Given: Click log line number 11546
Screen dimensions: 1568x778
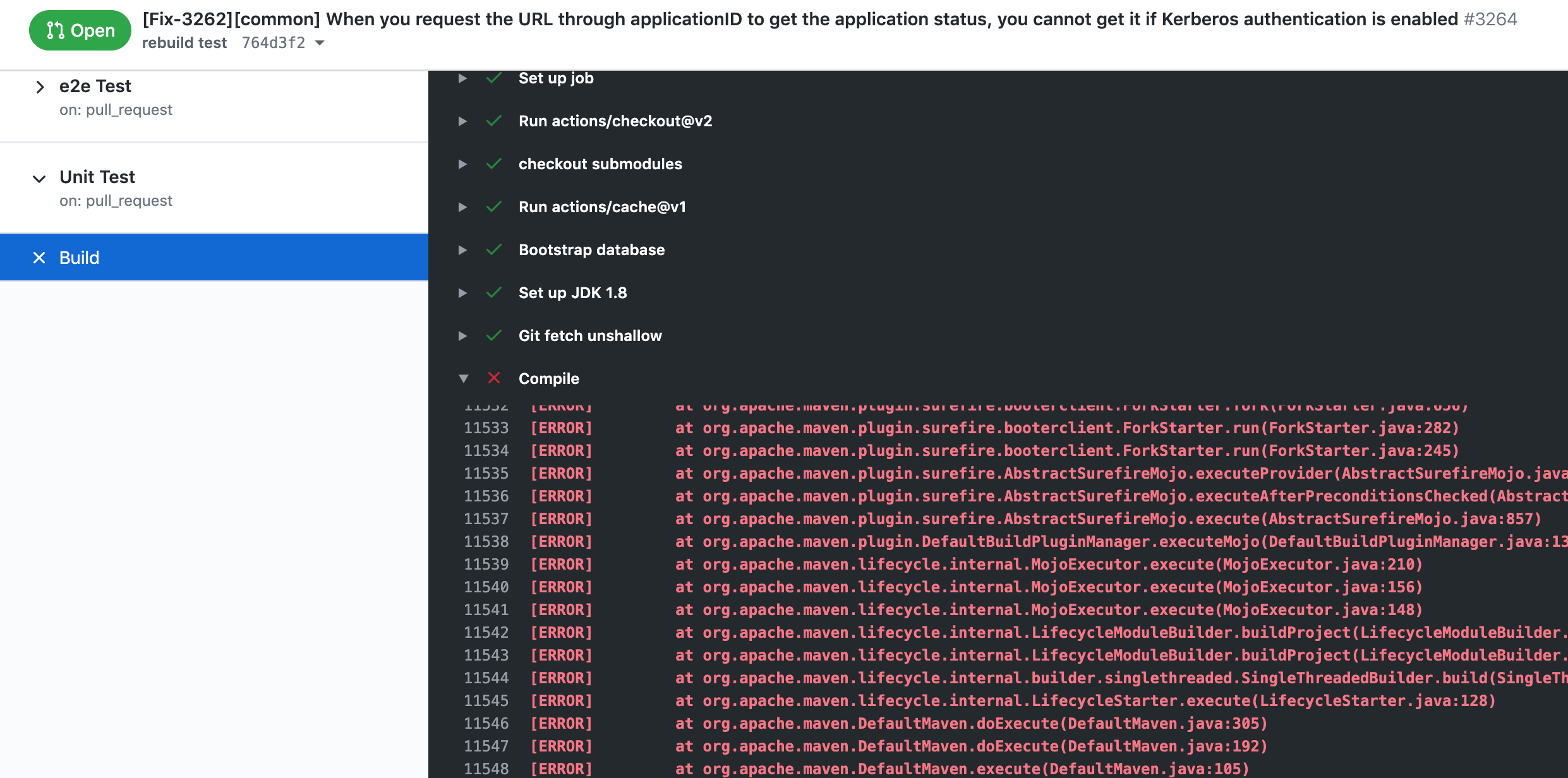Looking at the screenshot, I should [x=486, y=724].
